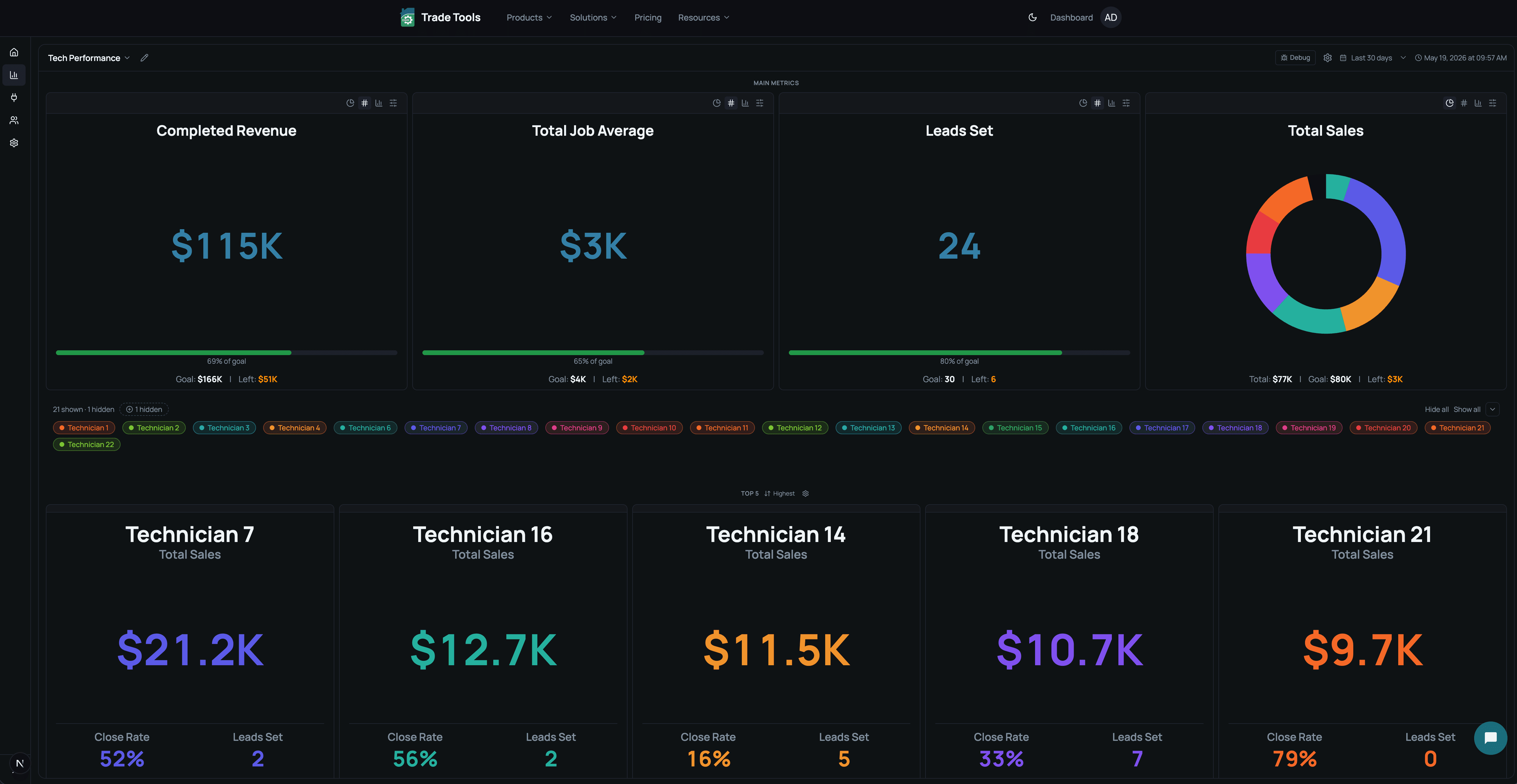Toggle Technician 3 visibility chip
Viewport: 1517px width, 784px height.
pyautogui.click(x=224, y=428)
